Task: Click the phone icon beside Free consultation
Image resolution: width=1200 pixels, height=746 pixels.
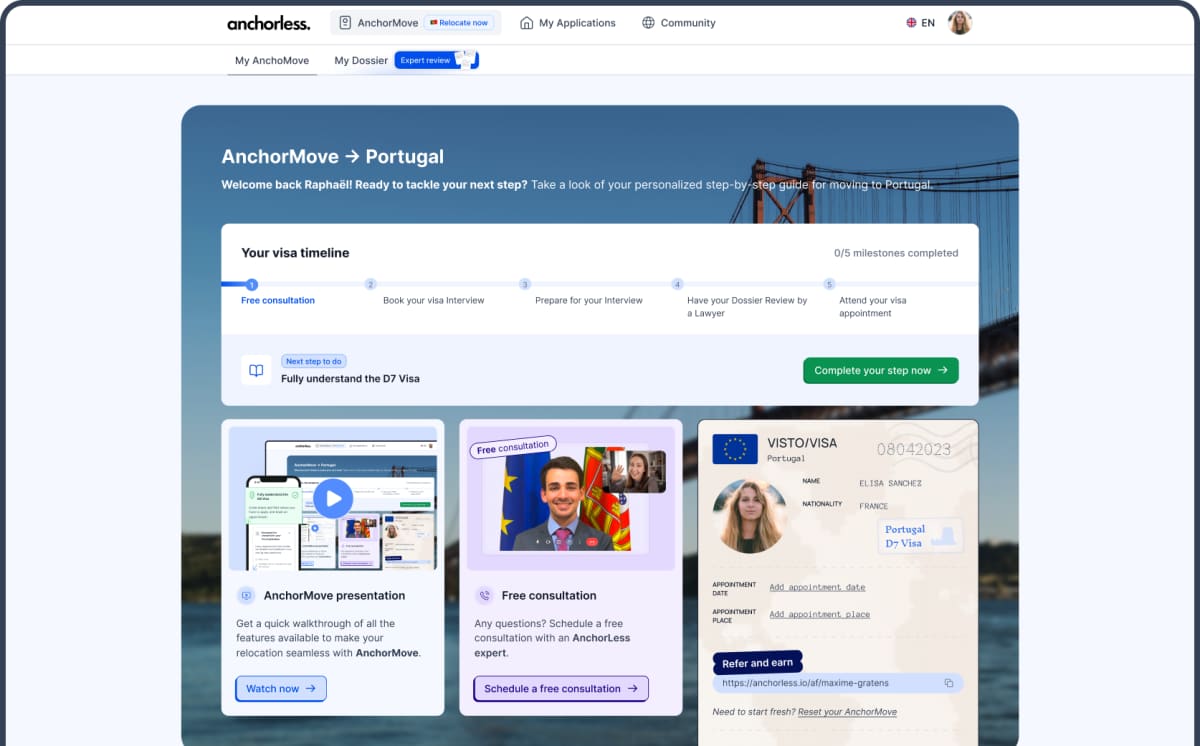Action: tap(484, 595)
